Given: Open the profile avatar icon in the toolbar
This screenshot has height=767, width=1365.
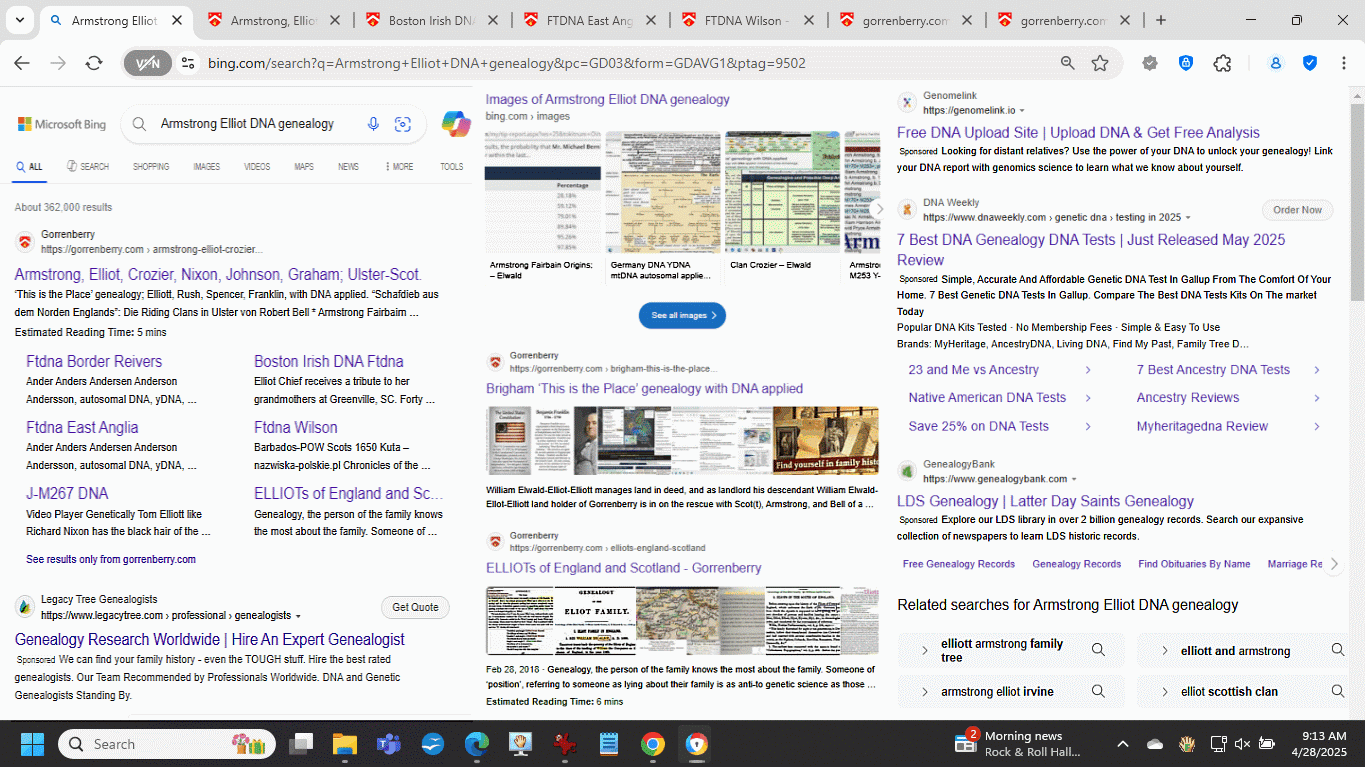Looking at the screenshot, I should [1276, 63].
